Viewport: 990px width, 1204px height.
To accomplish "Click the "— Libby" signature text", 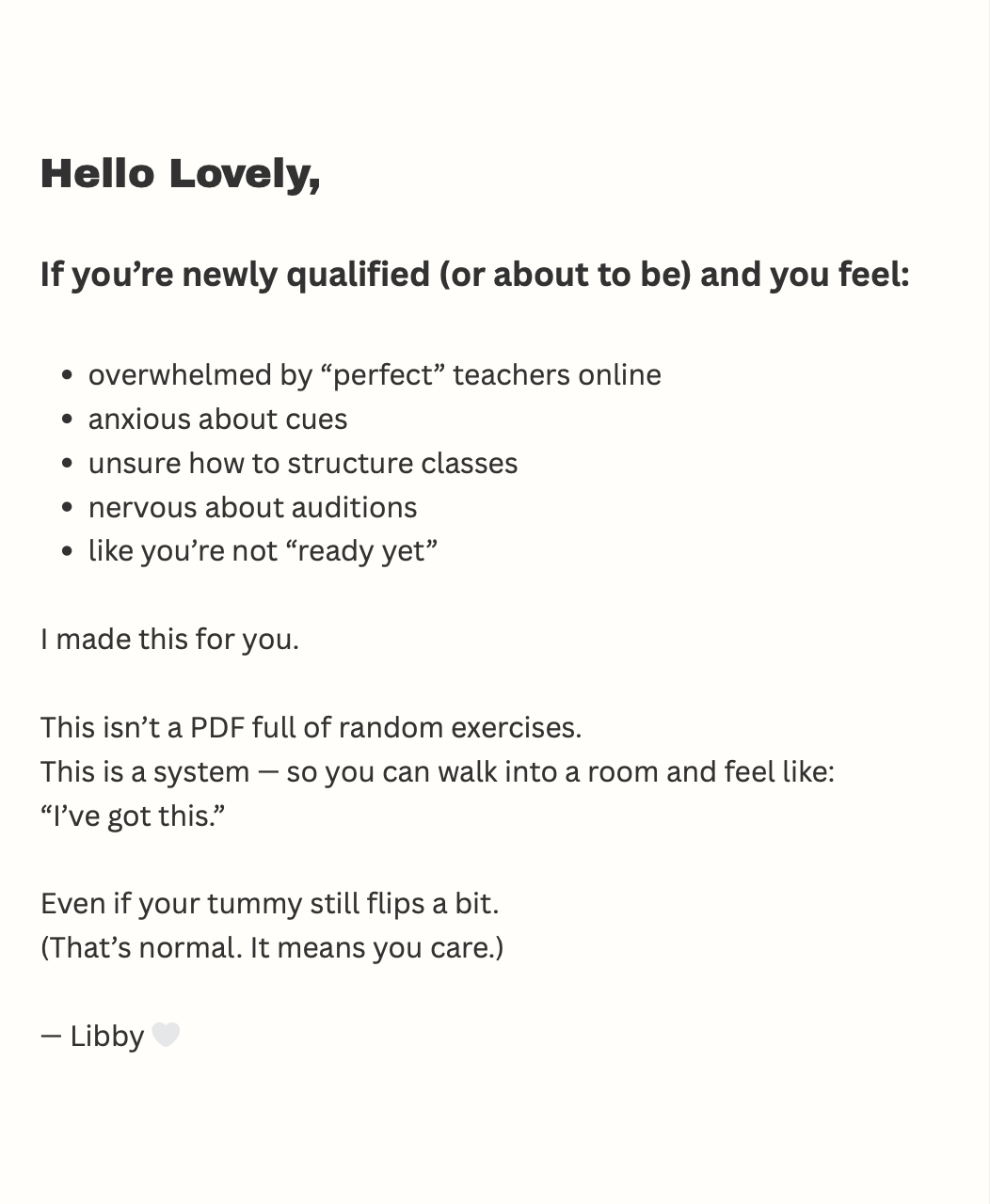I will click(x=93, y=1036).
